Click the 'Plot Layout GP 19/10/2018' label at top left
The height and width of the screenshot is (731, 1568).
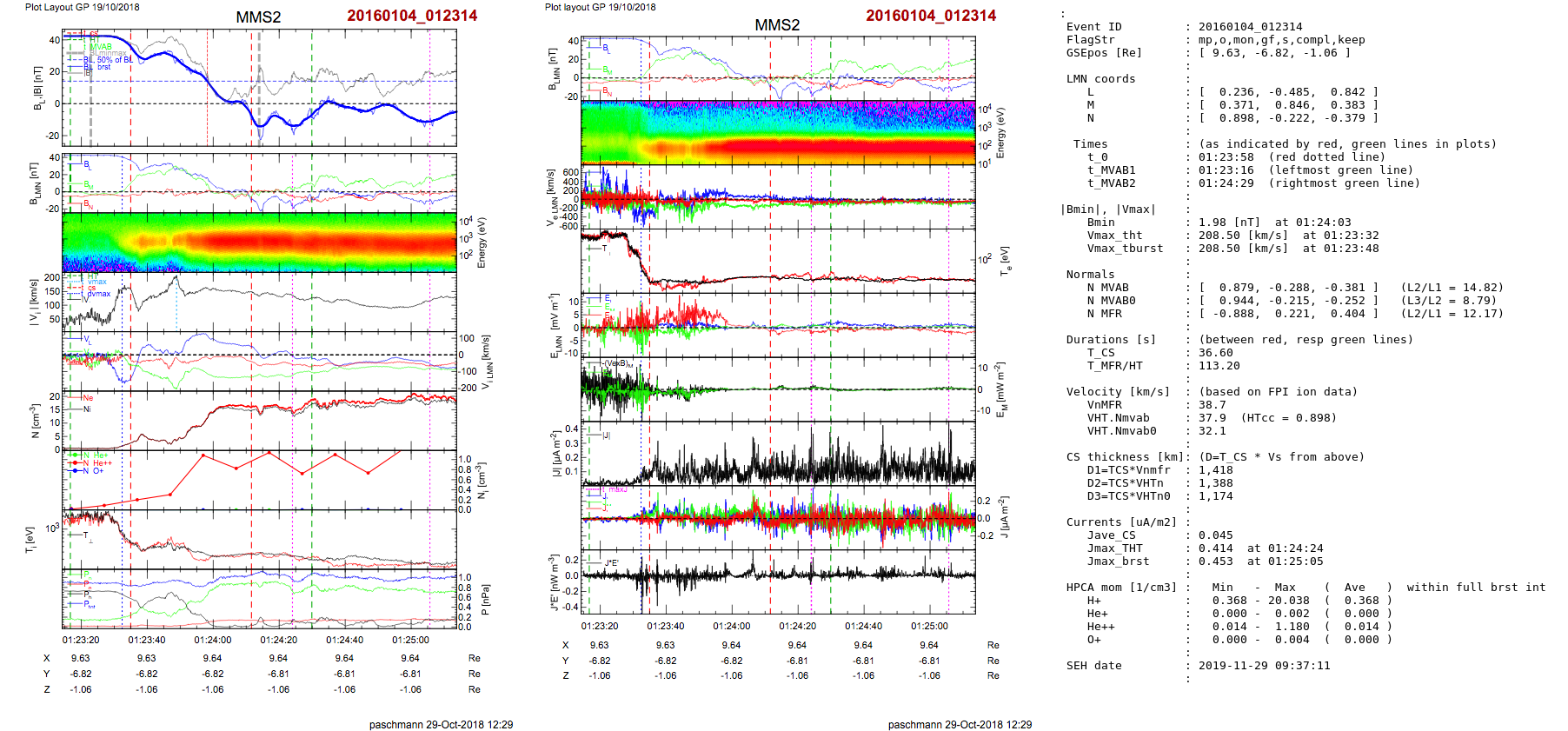83,7
